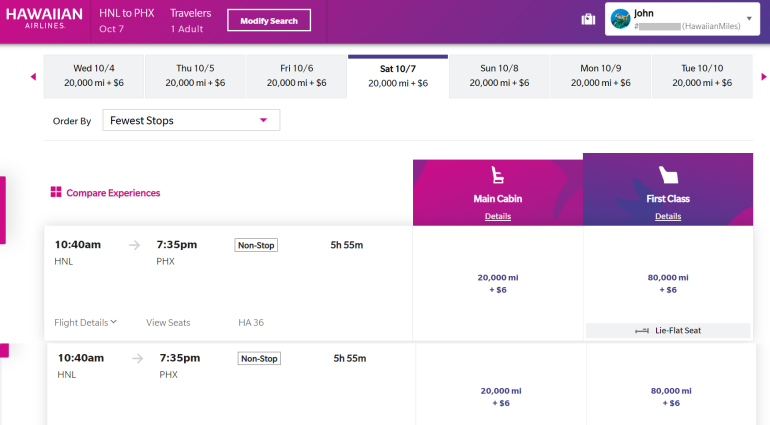Image resolution: width=770 pixels, height=425 pixels.
Task: Click the Compare Experiences grid icon
Action: tap(56, 193)
